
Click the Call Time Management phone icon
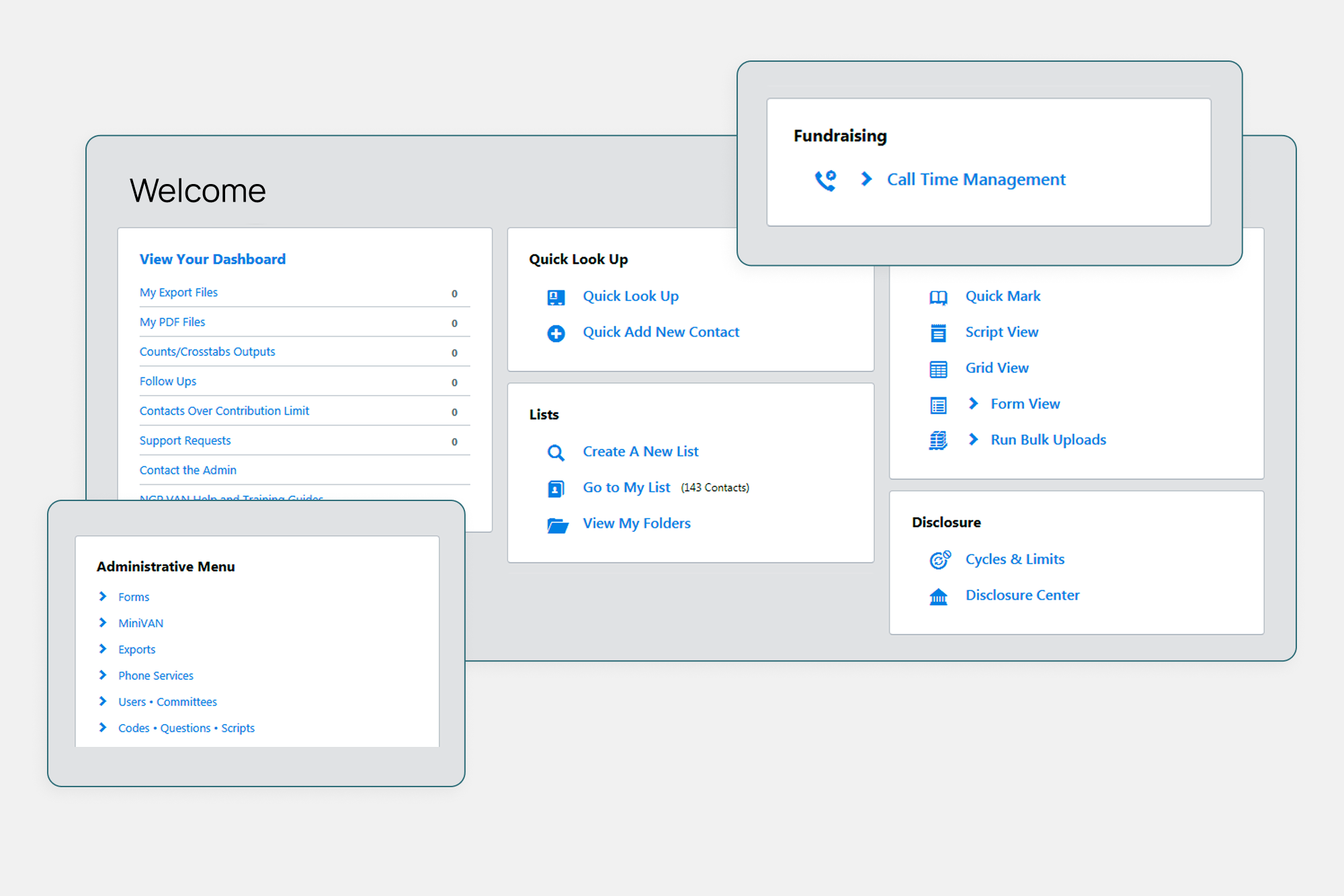coord(825,180)
